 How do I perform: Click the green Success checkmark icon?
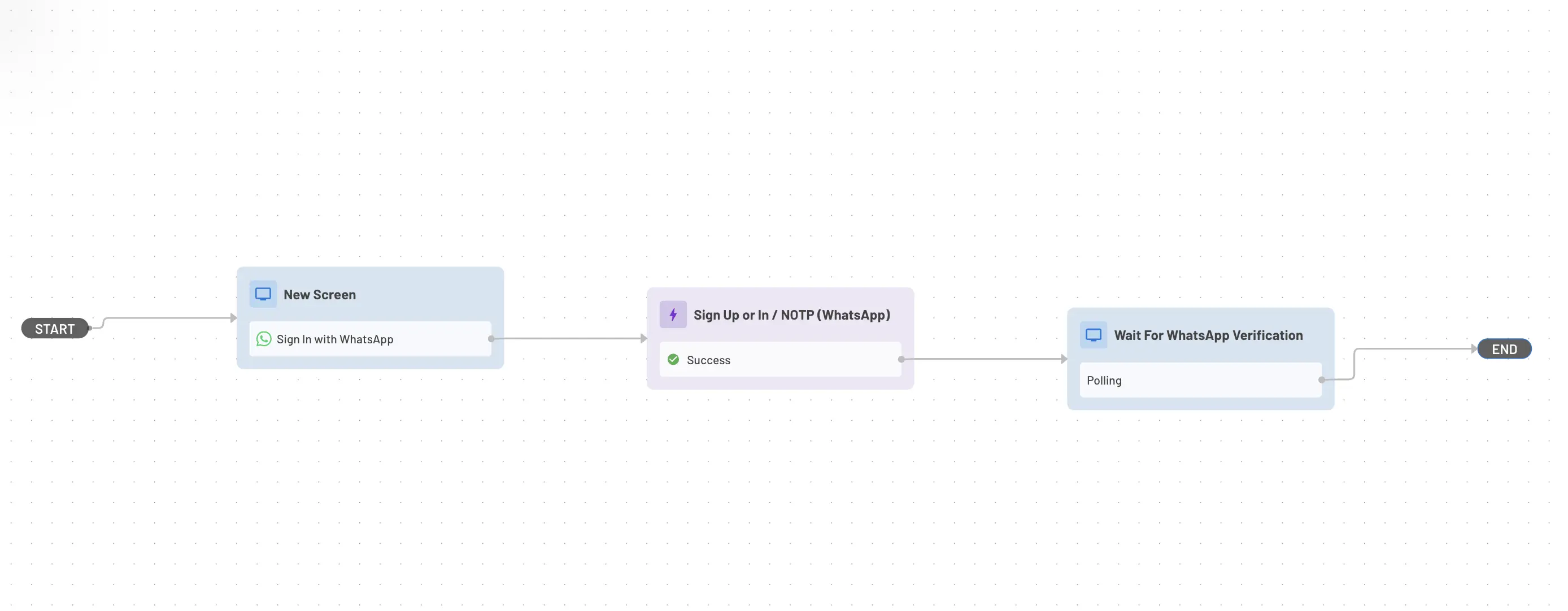(x=671, y=359)
